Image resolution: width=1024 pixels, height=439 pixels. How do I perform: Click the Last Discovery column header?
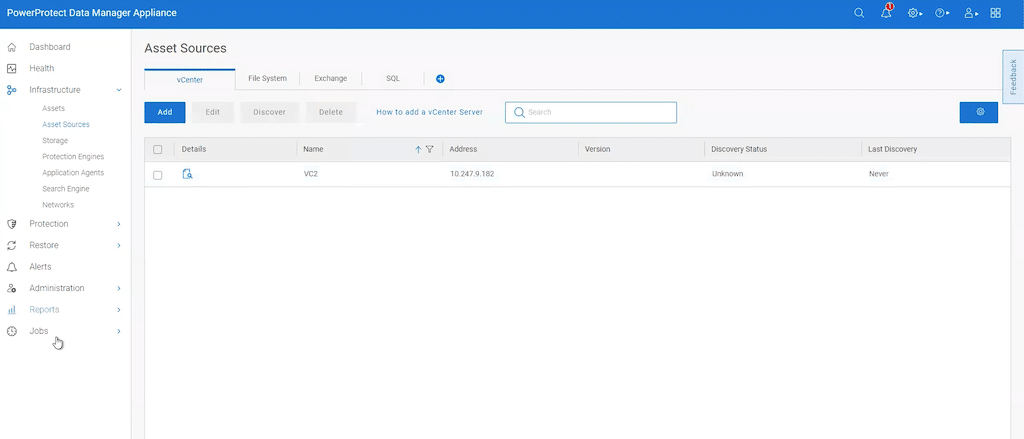(893, 150)
